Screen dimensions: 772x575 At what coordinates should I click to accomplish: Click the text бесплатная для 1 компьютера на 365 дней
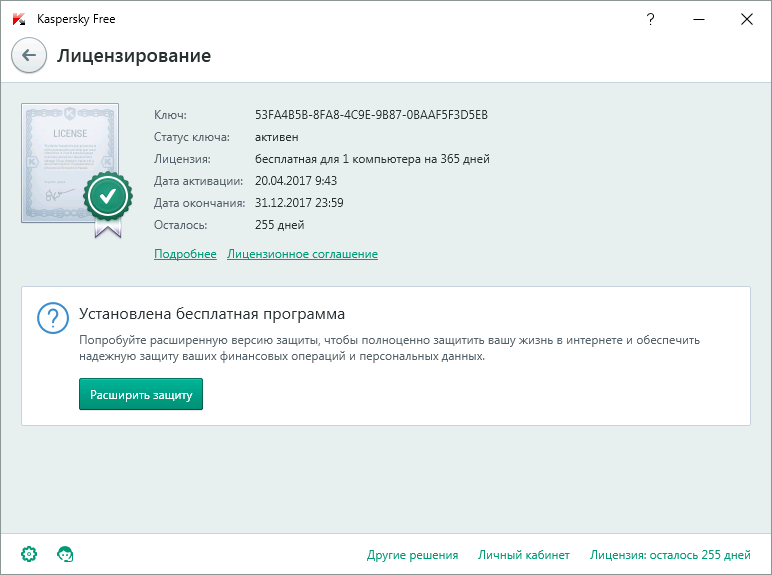click(x=372, y=159)
